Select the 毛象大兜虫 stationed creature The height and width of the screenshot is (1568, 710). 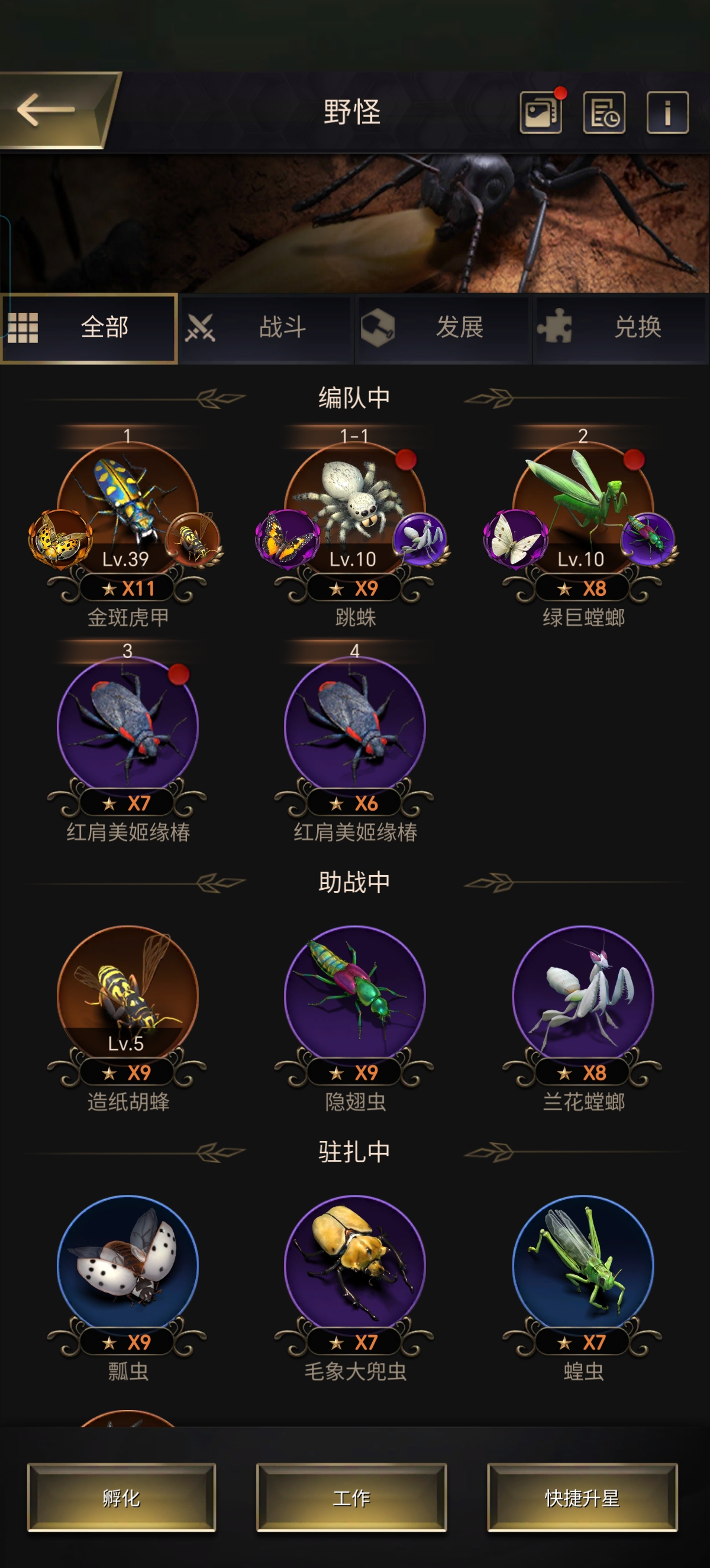tap(355, 1265)
